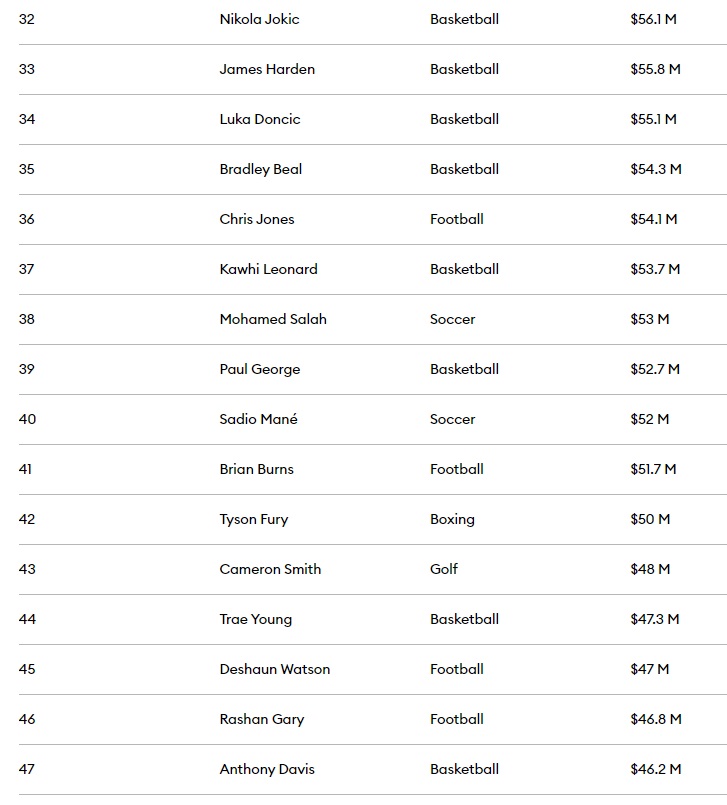Image resolution: width=727 pixels, height=805 pixels.
Task: Click Deshaun Watson's name
Action: 275,669
